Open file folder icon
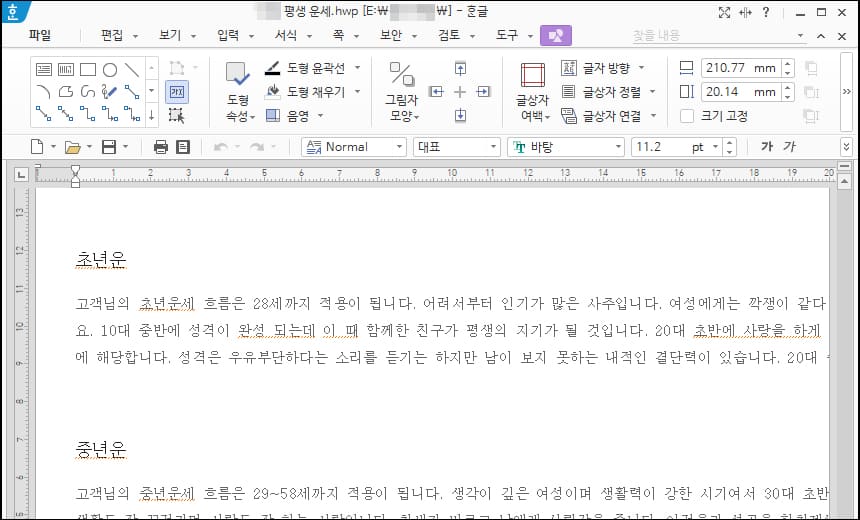 [x=72, y=146]
